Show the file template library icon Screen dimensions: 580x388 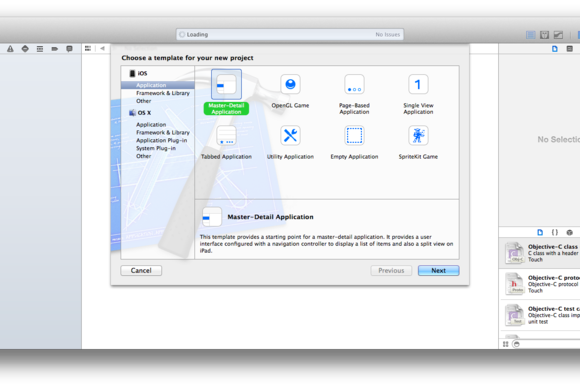[x=540, y=232]
